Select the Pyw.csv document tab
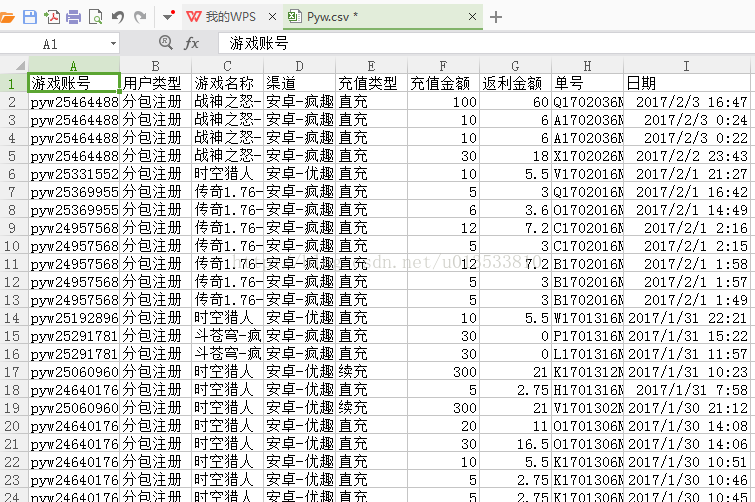The image size is (755, 502). pos(330,17)
